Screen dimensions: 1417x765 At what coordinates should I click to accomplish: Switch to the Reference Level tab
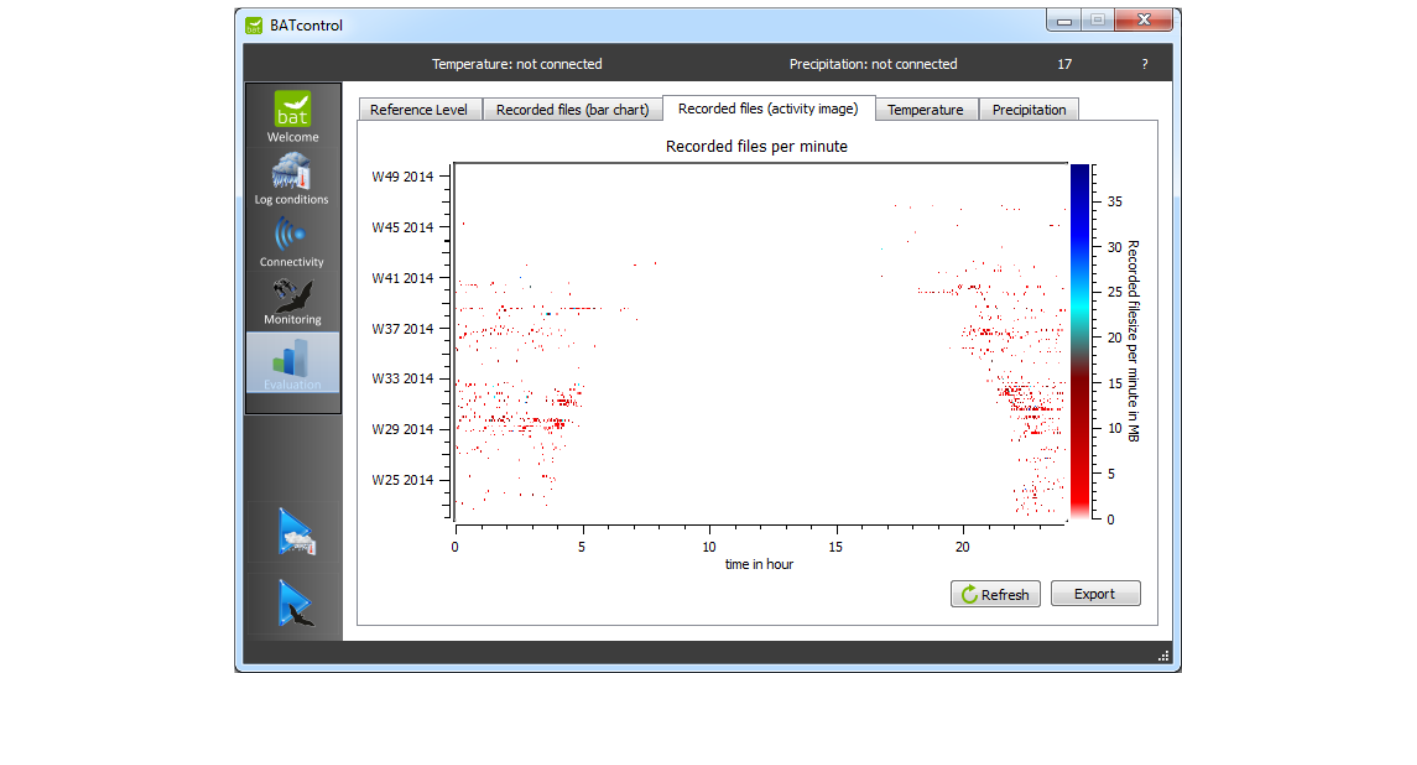click(418, 110)
